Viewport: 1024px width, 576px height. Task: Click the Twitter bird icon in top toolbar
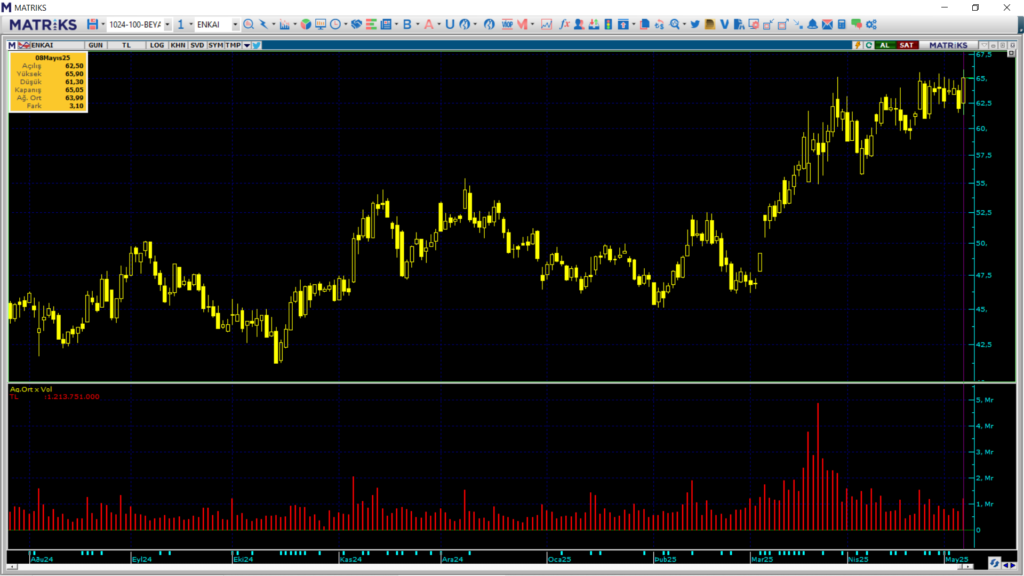(x=695, y=24)
